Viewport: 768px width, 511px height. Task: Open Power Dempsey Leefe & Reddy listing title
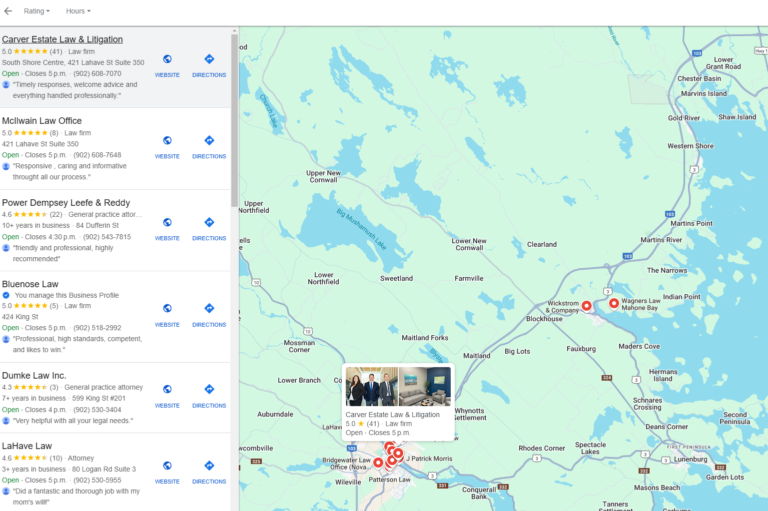[x=66, y=202]
